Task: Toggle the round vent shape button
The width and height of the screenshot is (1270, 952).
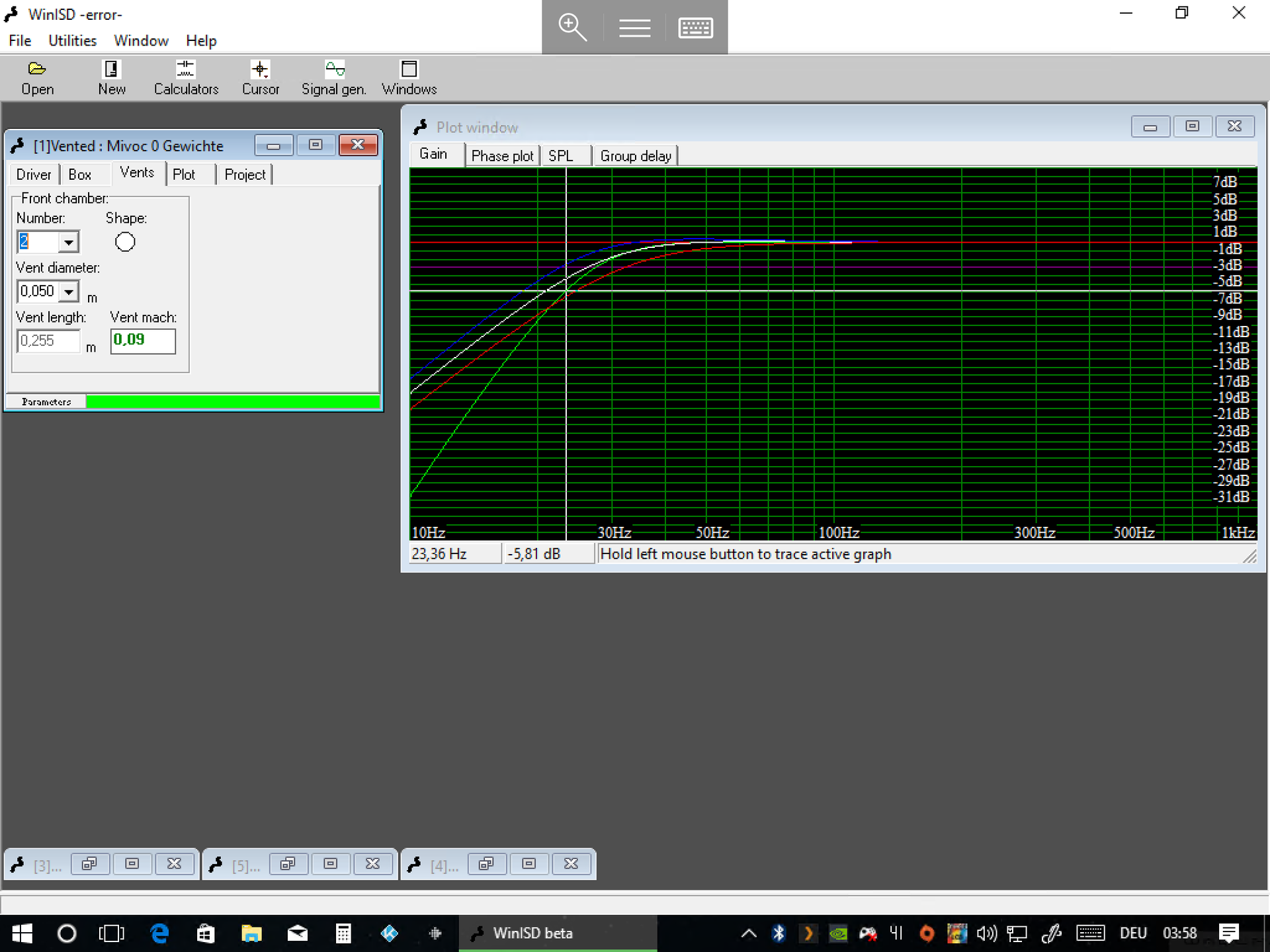Action: click(125, 242)
